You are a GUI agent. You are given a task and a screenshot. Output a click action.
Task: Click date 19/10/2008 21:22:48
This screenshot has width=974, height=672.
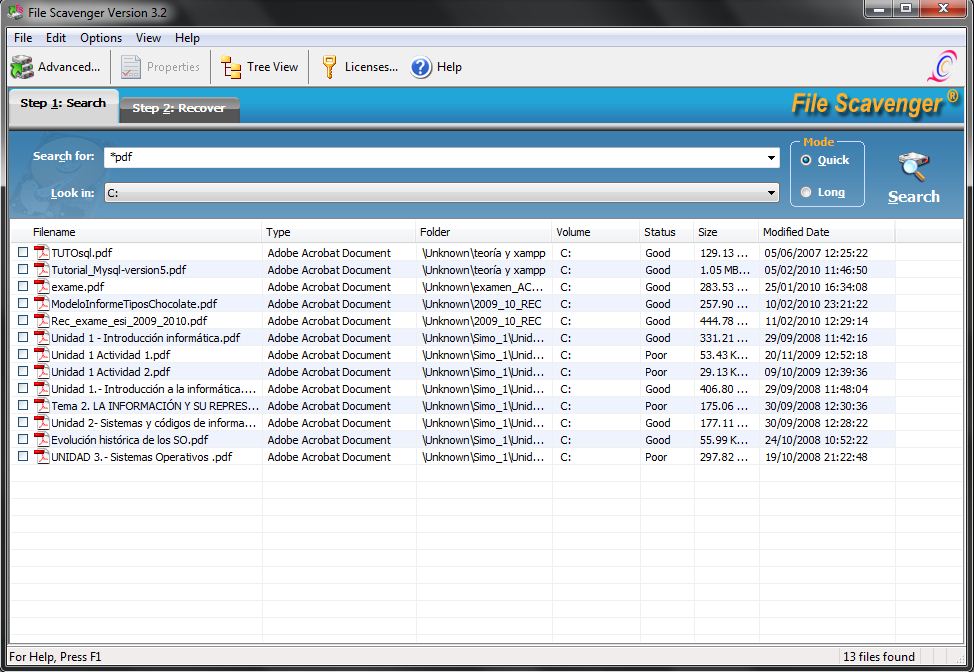(x=816, y=457)
